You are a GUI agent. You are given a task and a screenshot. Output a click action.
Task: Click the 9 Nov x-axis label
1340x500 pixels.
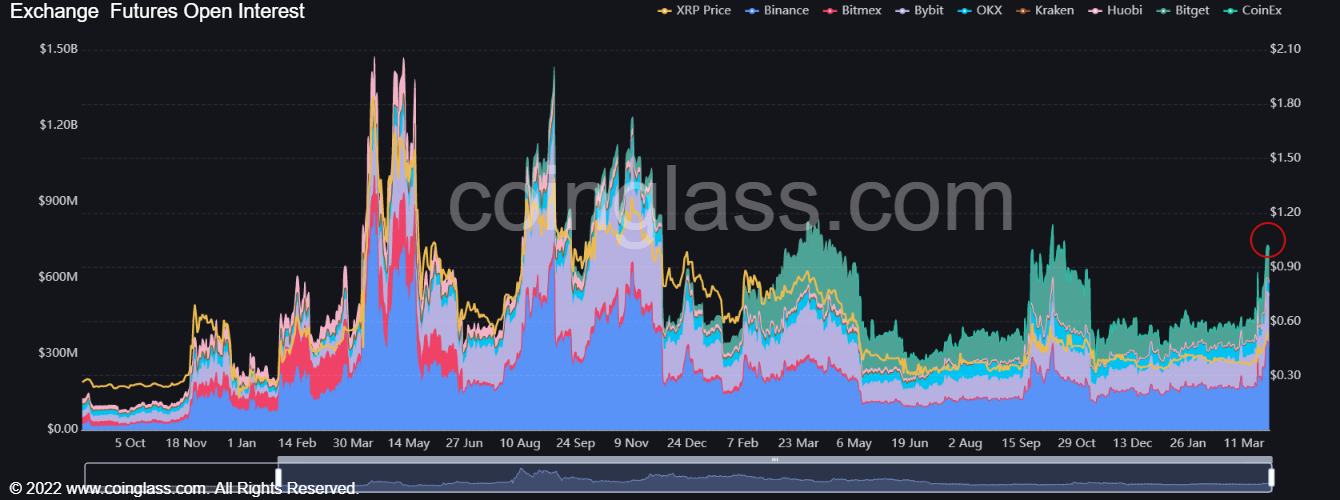[632, 442]
